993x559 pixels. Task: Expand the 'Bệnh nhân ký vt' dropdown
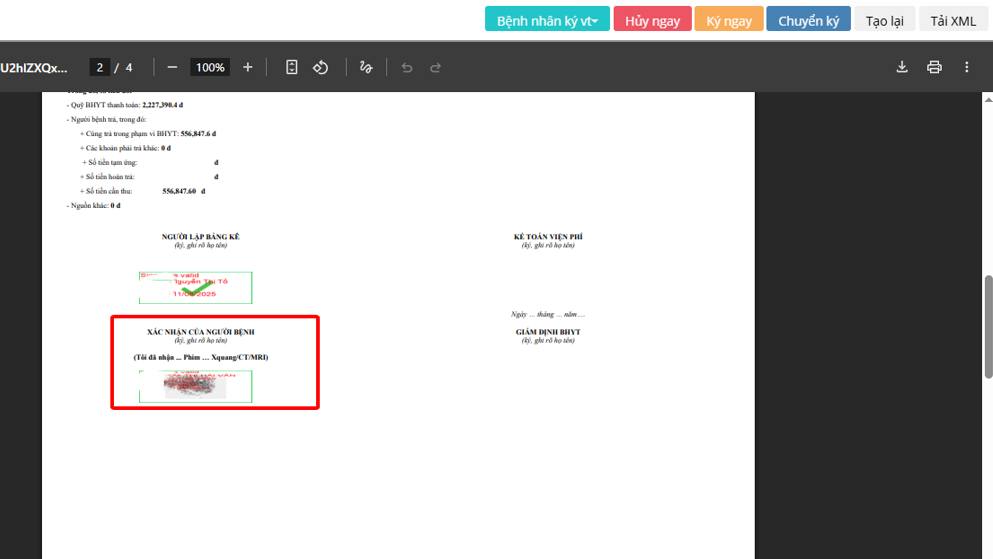(x=547, y=20)
